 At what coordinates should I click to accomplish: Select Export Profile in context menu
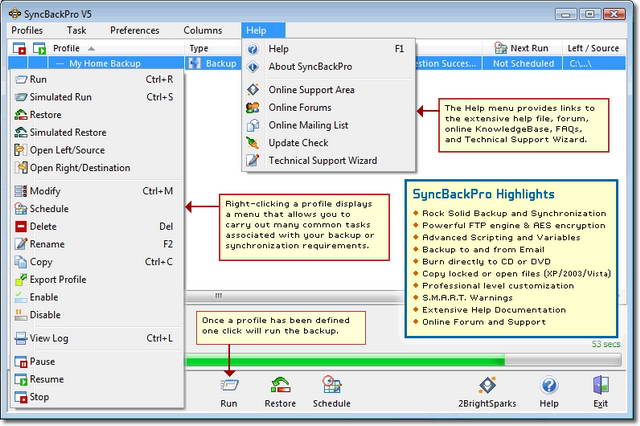(57, 279)
